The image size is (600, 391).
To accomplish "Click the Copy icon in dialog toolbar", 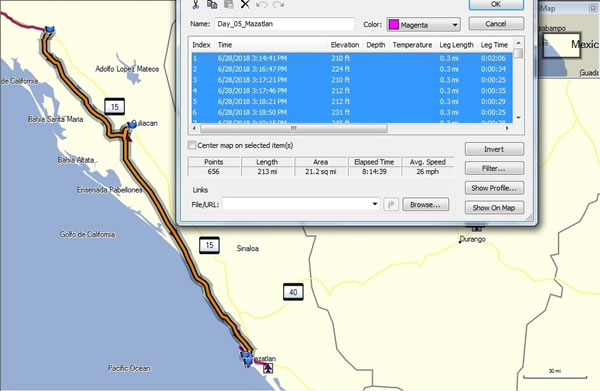I will [212, 4].
